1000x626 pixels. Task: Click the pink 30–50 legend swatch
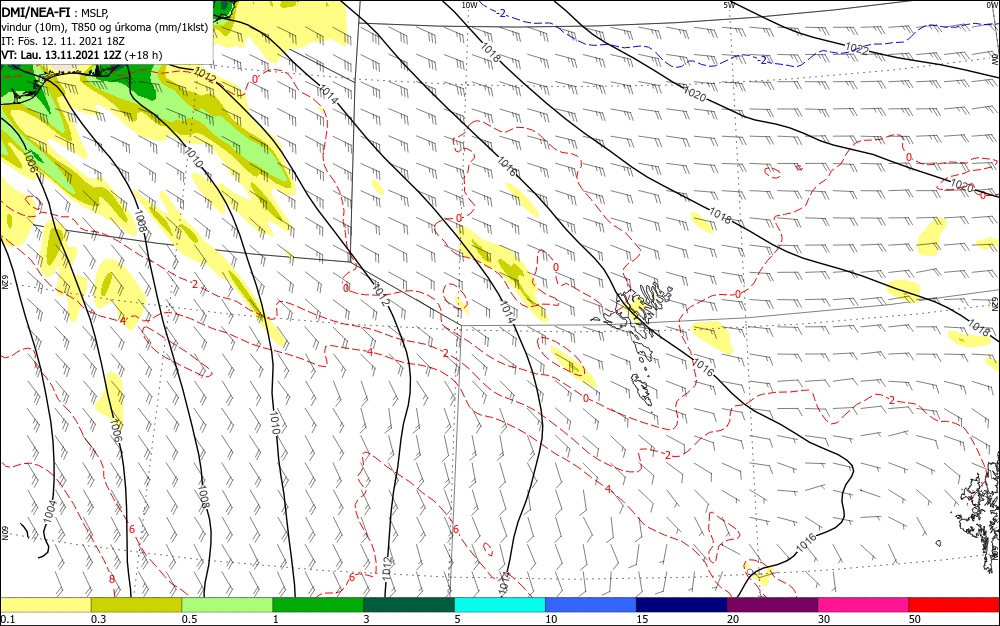pyautogui.click(x=864, y=605)
